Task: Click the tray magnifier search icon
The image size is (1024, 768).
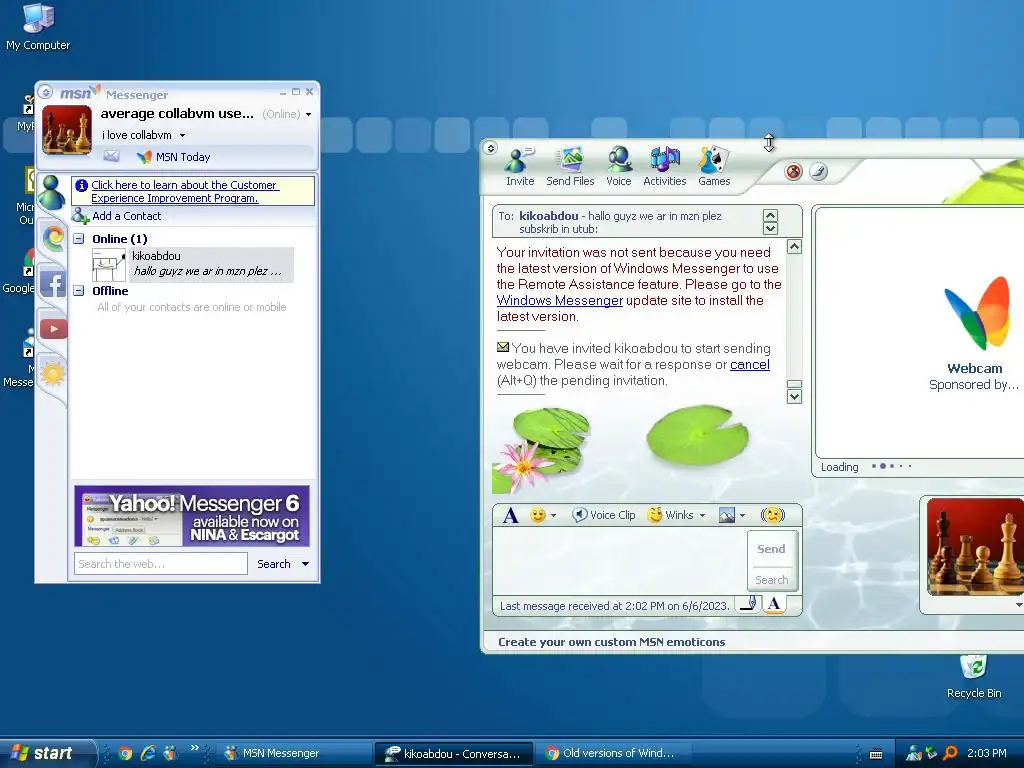Action: point(951,753)
